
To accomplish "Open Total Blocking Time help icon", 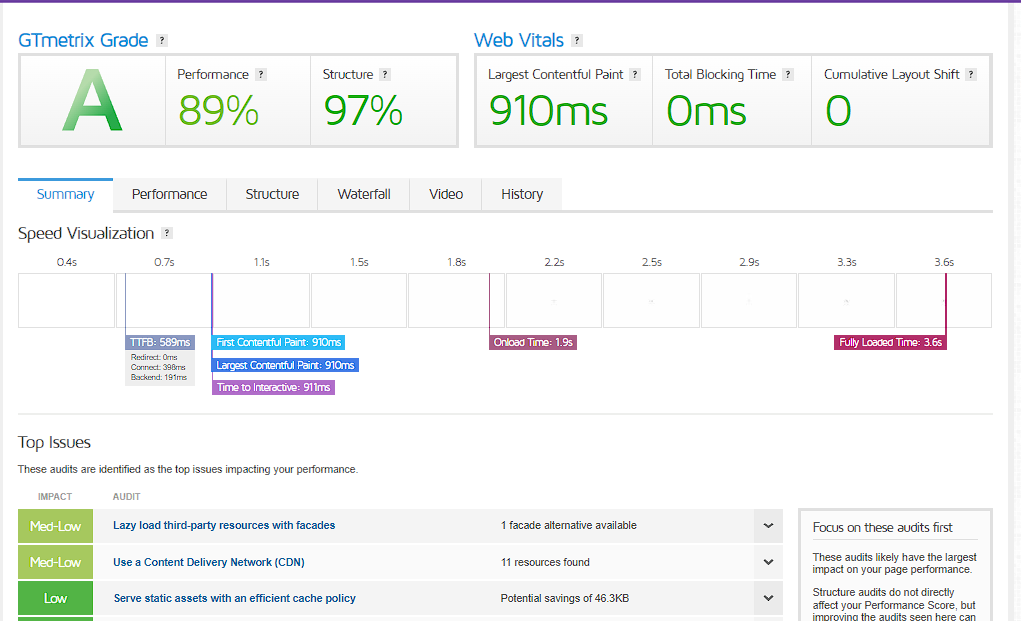I will click(x=788, y=74).
